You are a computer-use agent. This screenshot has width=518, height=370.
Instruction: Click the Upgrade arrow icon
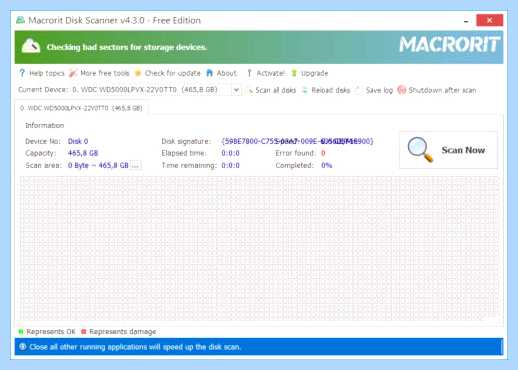(294, 73)
